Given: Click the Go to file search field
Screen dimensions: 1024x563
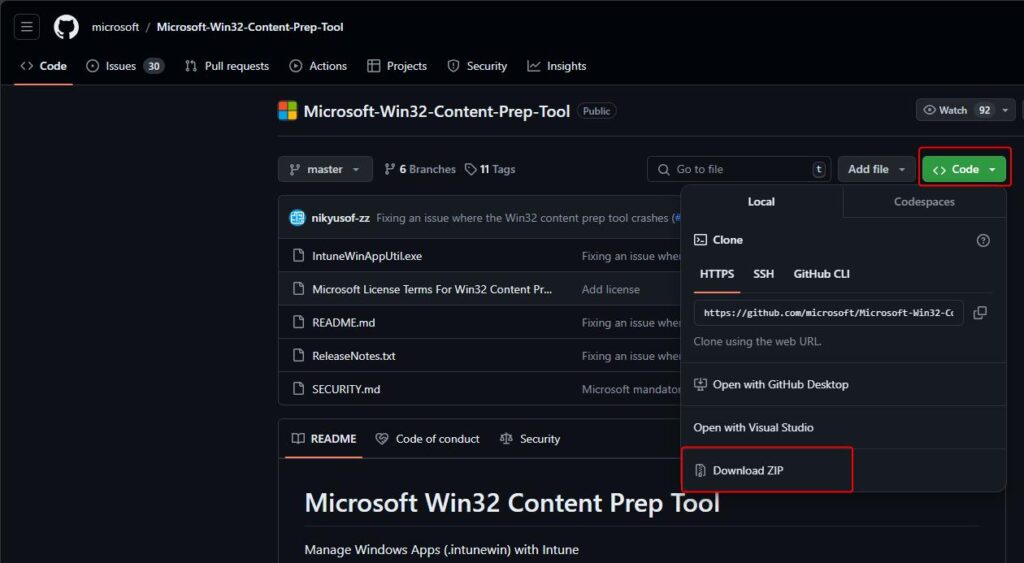Looking at the screenshot, I should (x=739, y=169).
